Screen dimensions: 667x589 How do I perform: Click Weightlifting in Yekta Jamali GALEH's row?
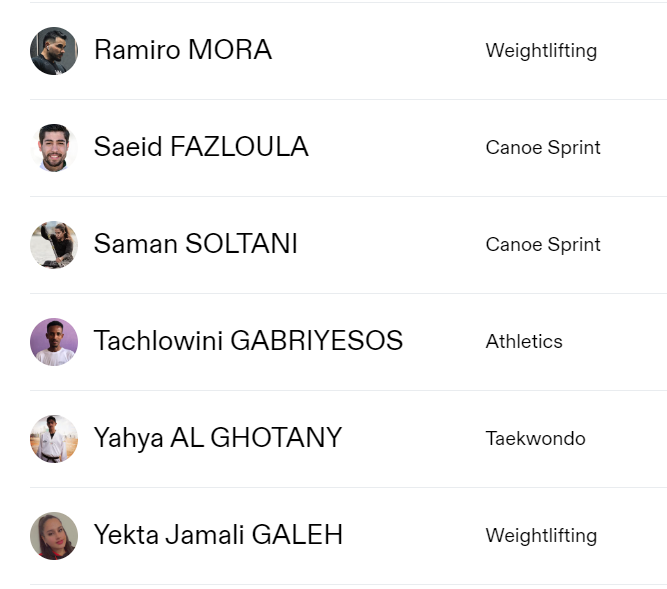[x=541, y=536]
